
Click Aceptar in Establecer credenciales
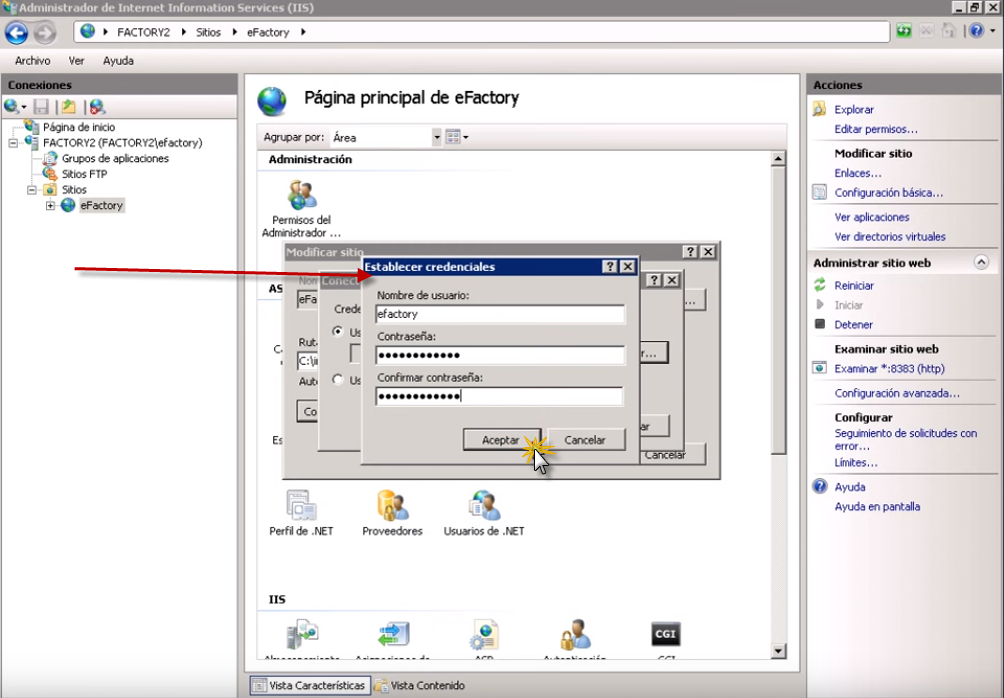[501, 440]
